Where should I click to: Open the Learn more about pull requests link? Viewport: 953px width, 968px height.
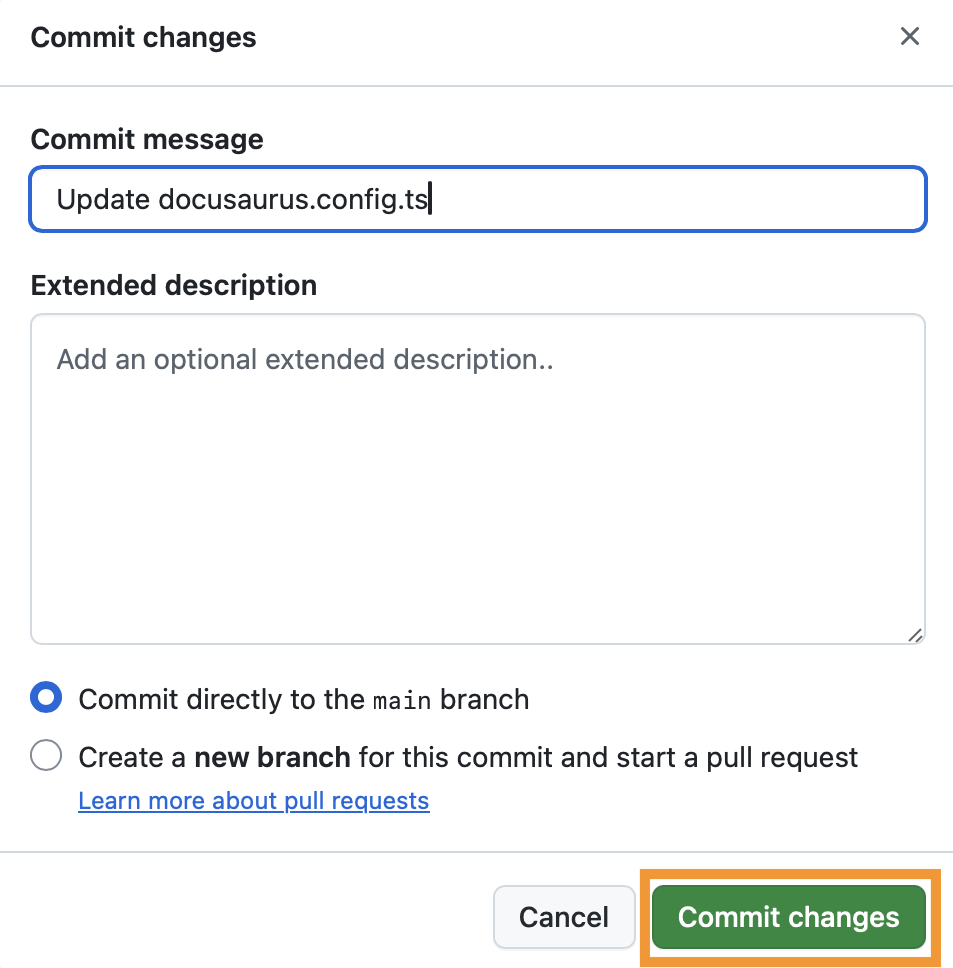click(254, 801)
